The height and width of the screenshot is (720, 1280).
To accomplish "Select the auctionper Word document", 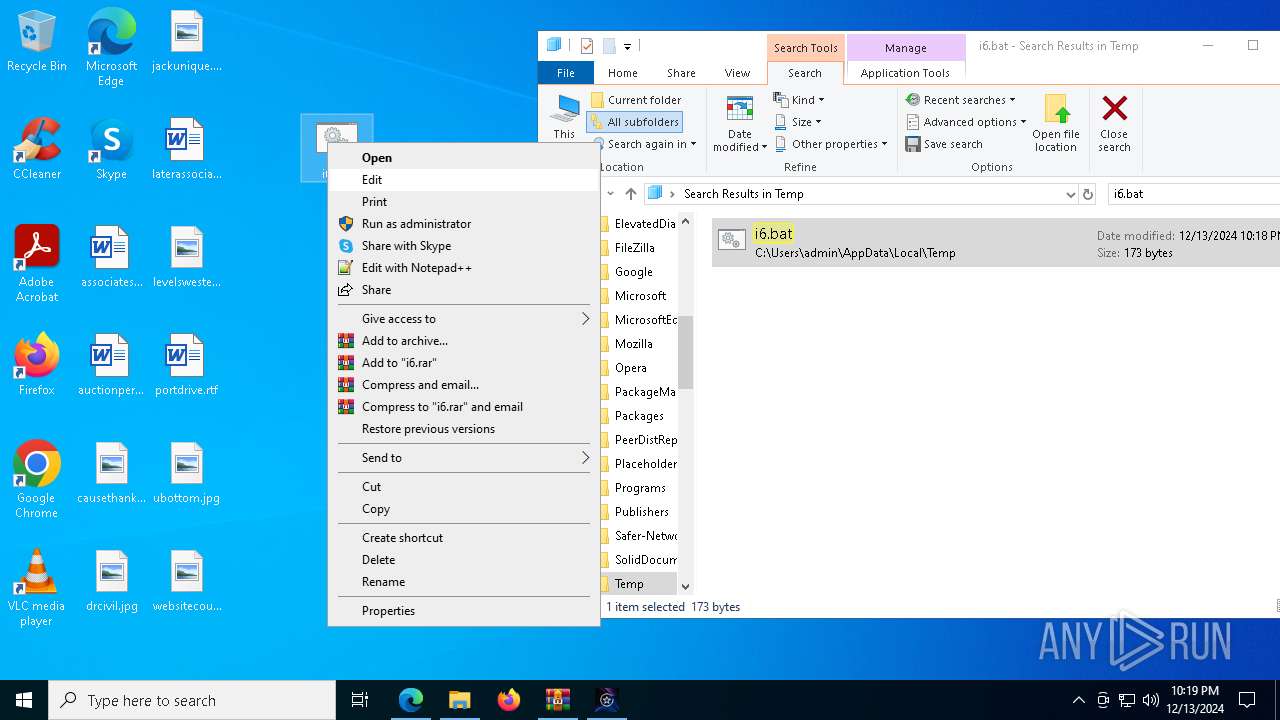I will click(111, 365).
